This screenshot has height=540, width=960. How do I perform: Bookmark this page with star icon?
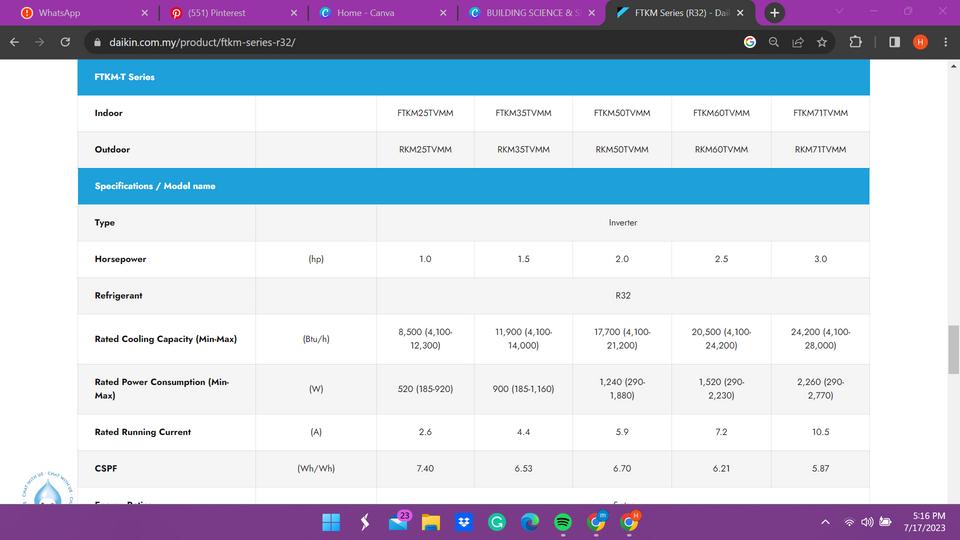point(822,42)
